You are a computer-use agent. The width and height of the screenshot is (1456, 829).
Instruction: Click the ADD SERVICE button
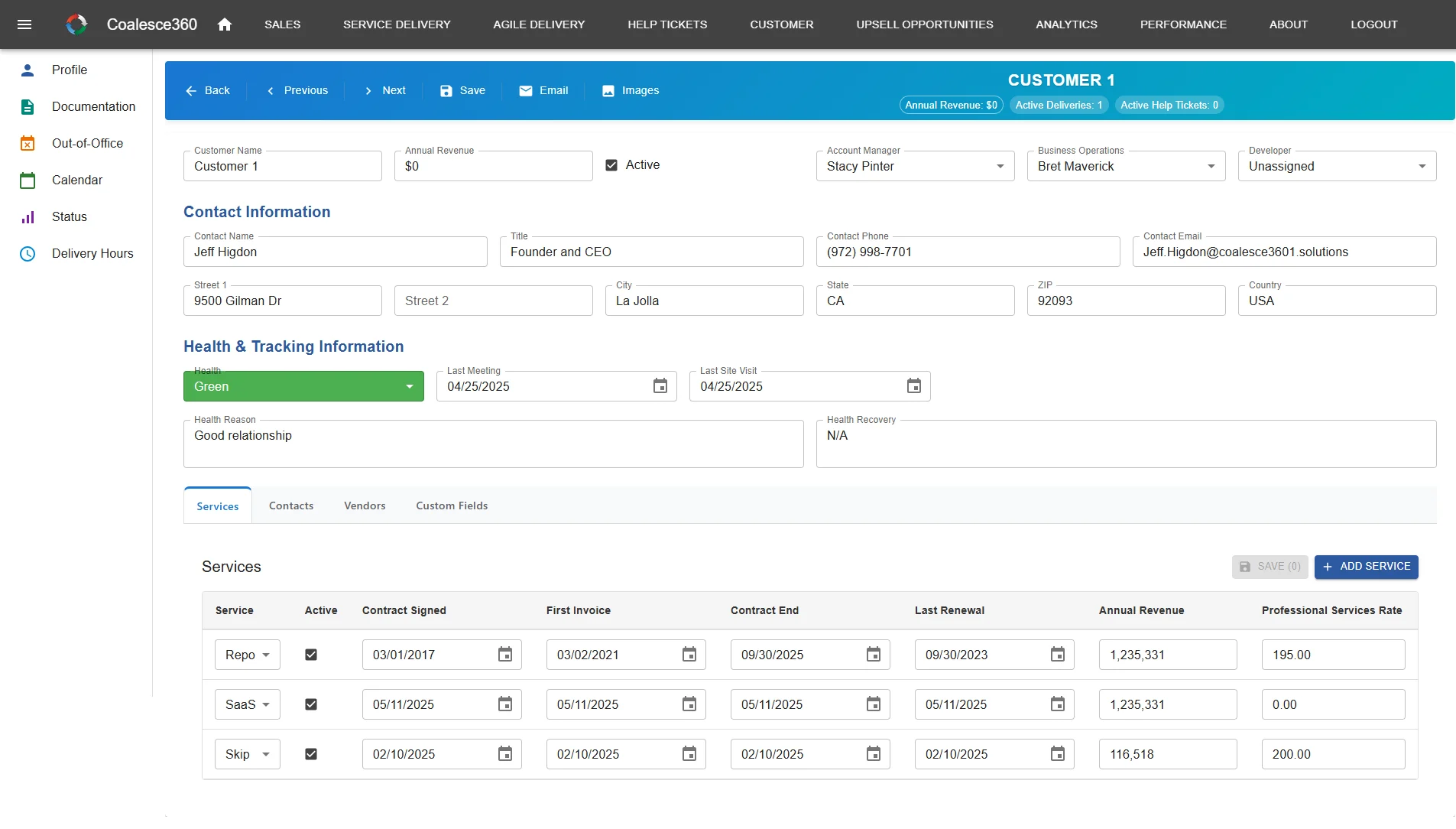pos(1367,567)
